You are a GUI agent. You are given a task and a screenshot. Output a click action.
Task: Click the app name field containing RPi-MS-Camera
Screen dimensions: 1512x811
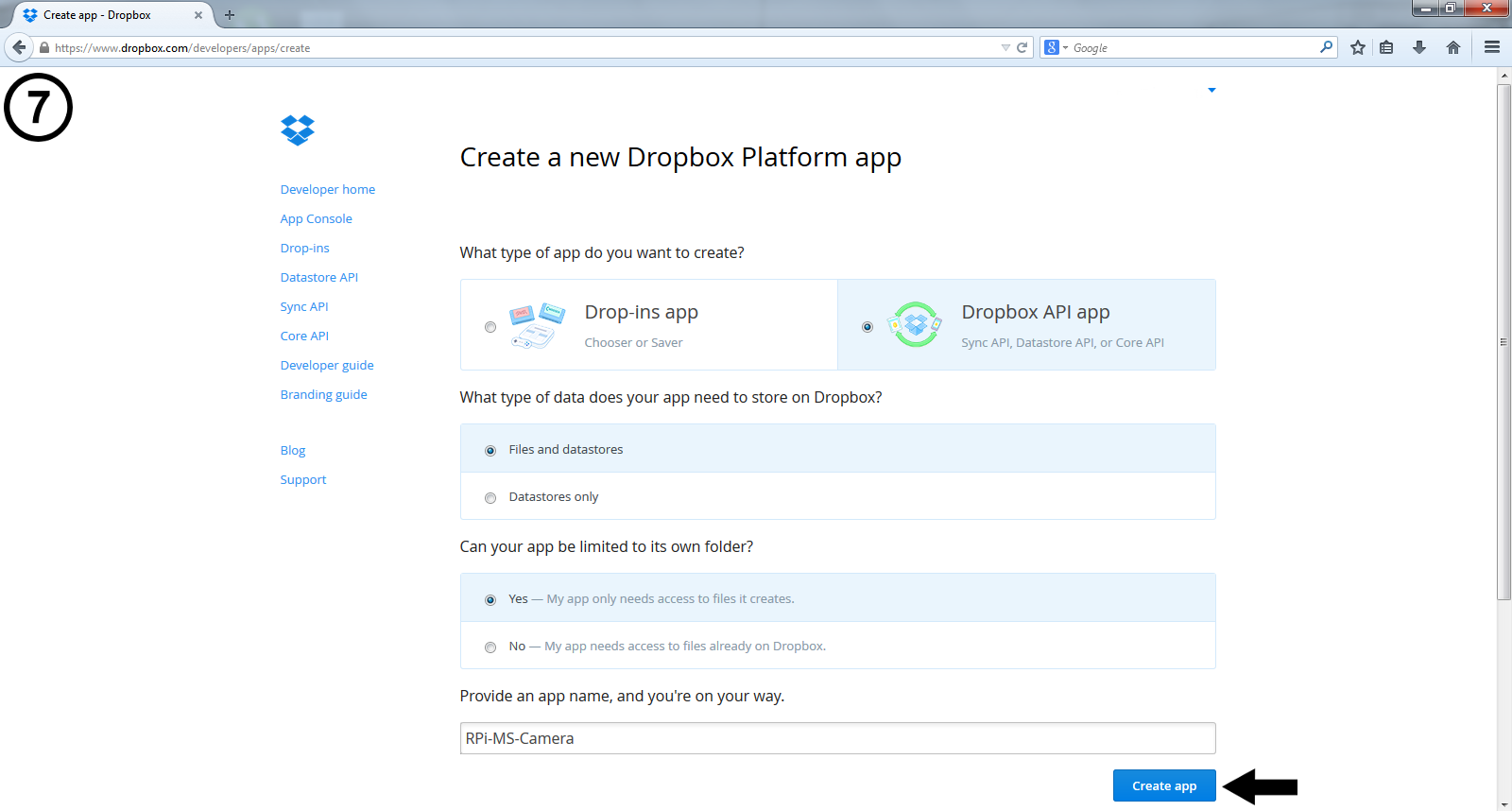(837, 738)
